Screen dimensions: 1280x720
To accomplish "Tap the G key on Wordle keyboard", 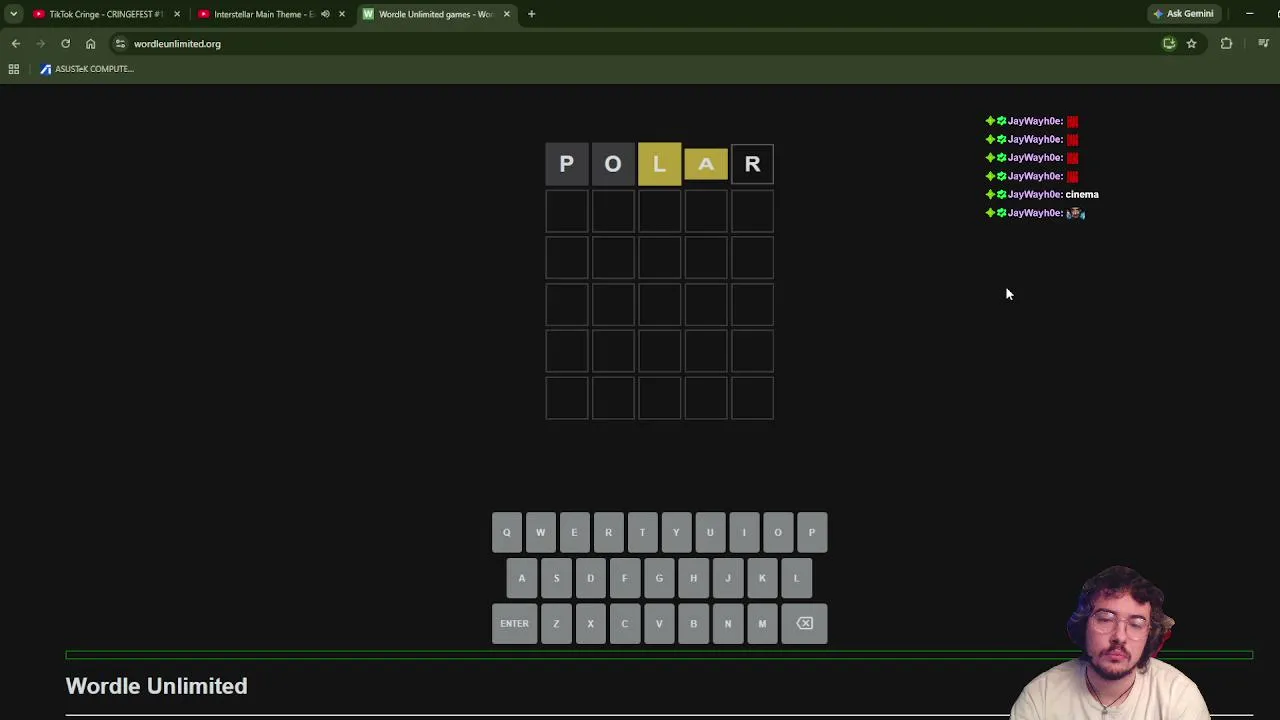I will tap(659, 578).
